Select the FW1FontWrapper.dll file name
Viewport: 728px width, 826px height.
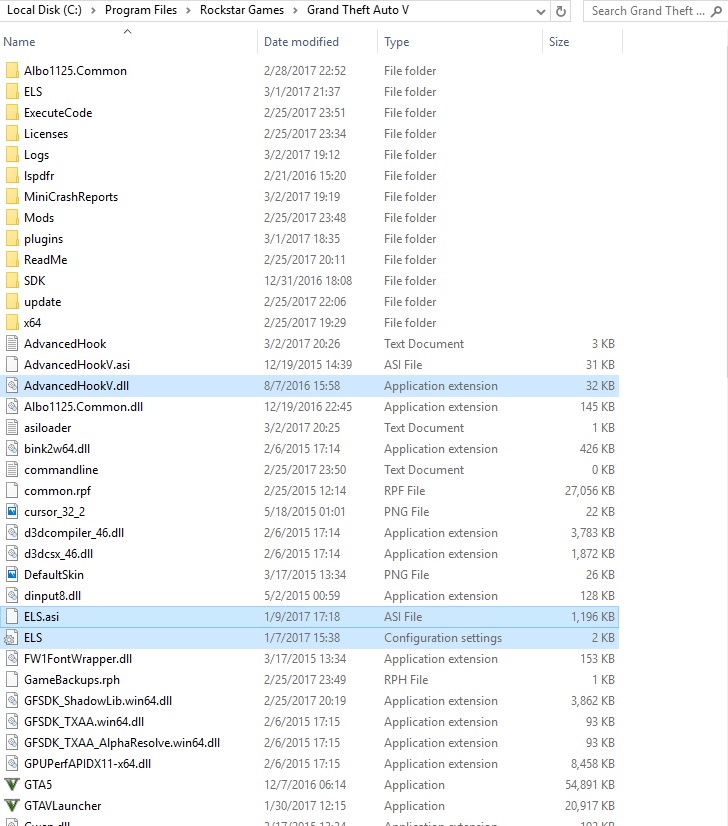tap(78, 658)
